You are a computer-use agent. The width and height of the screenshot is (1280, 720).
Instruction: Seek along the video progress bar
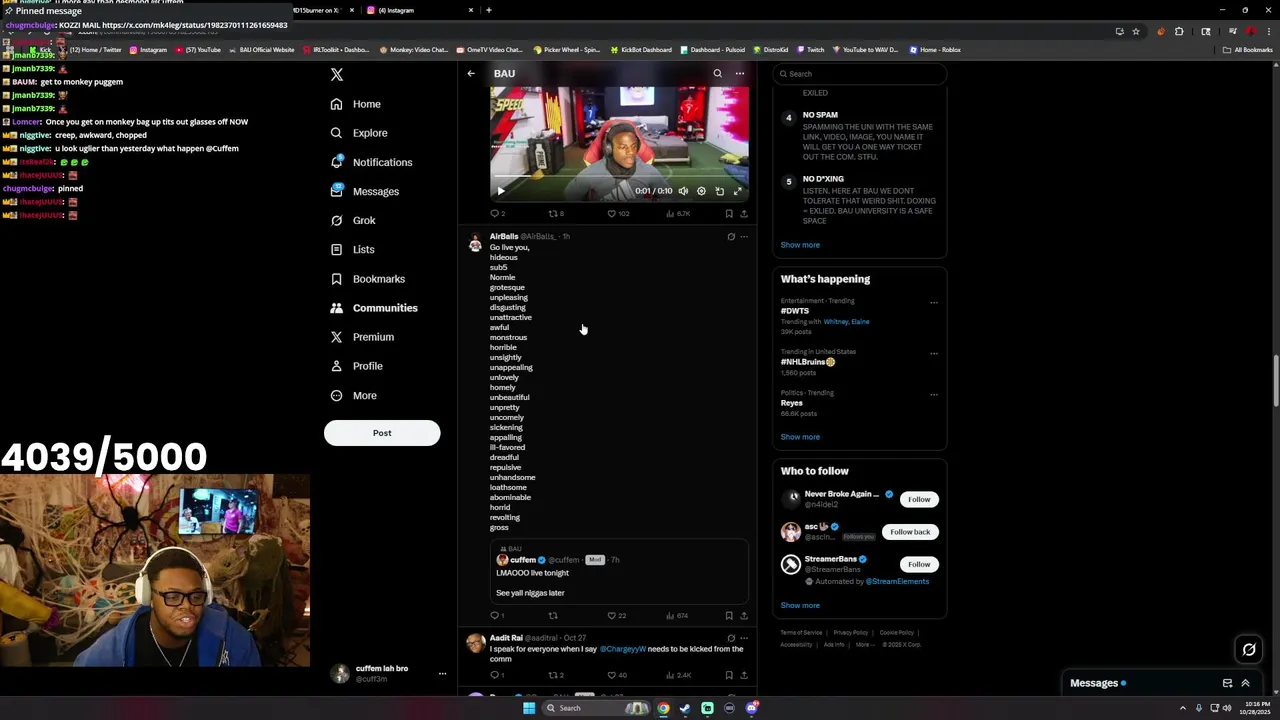(x=619, y=177)
